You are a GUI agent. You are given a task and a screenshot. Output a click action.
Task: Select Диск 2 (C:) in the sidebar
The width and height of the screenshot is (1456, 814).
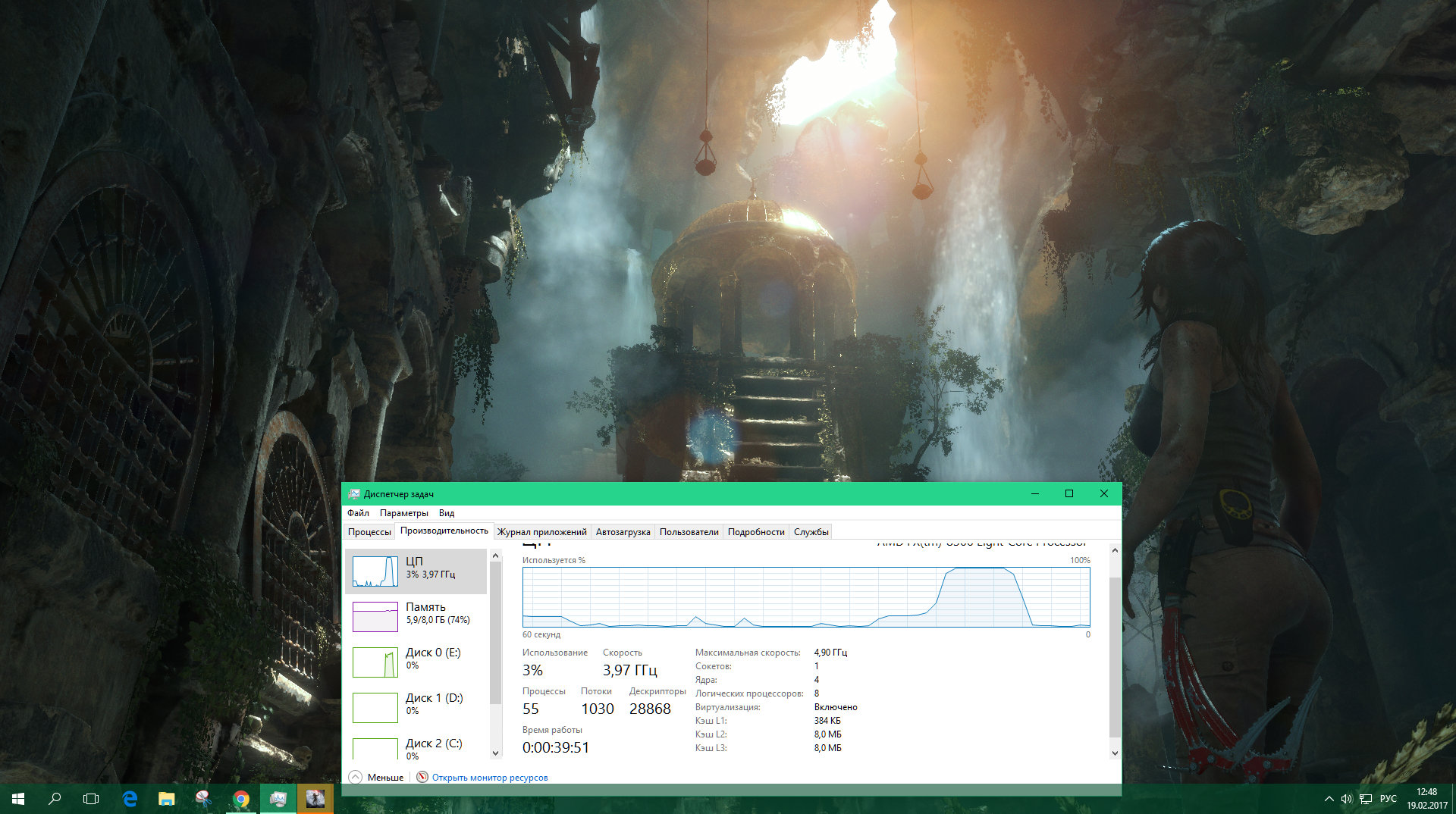(416, 746)
